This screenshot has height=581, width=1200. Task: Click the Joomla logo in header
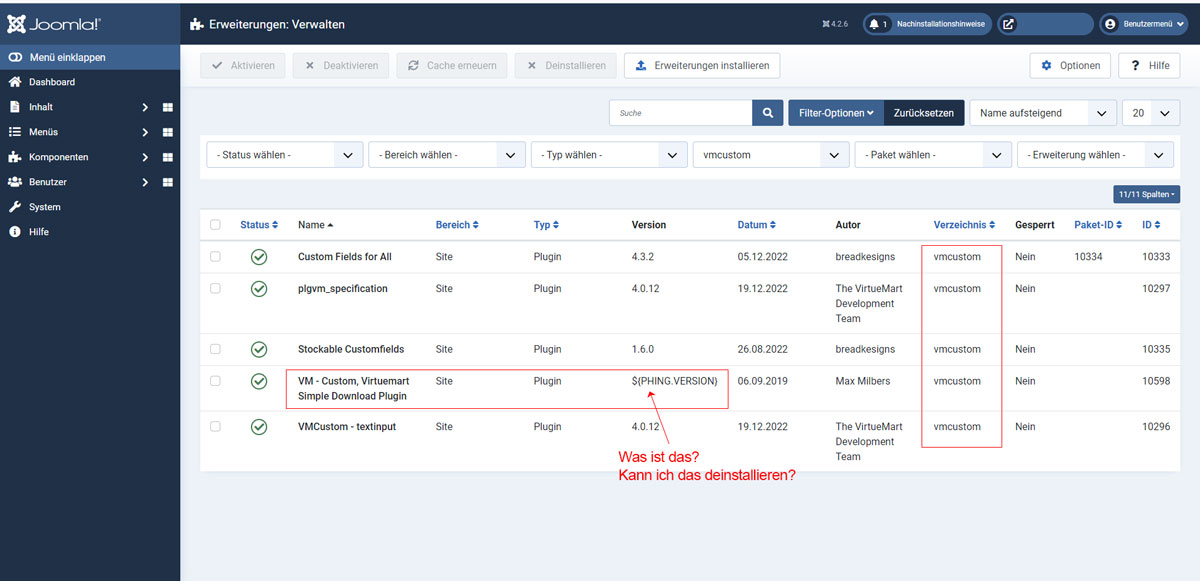[x=54, y=24]
